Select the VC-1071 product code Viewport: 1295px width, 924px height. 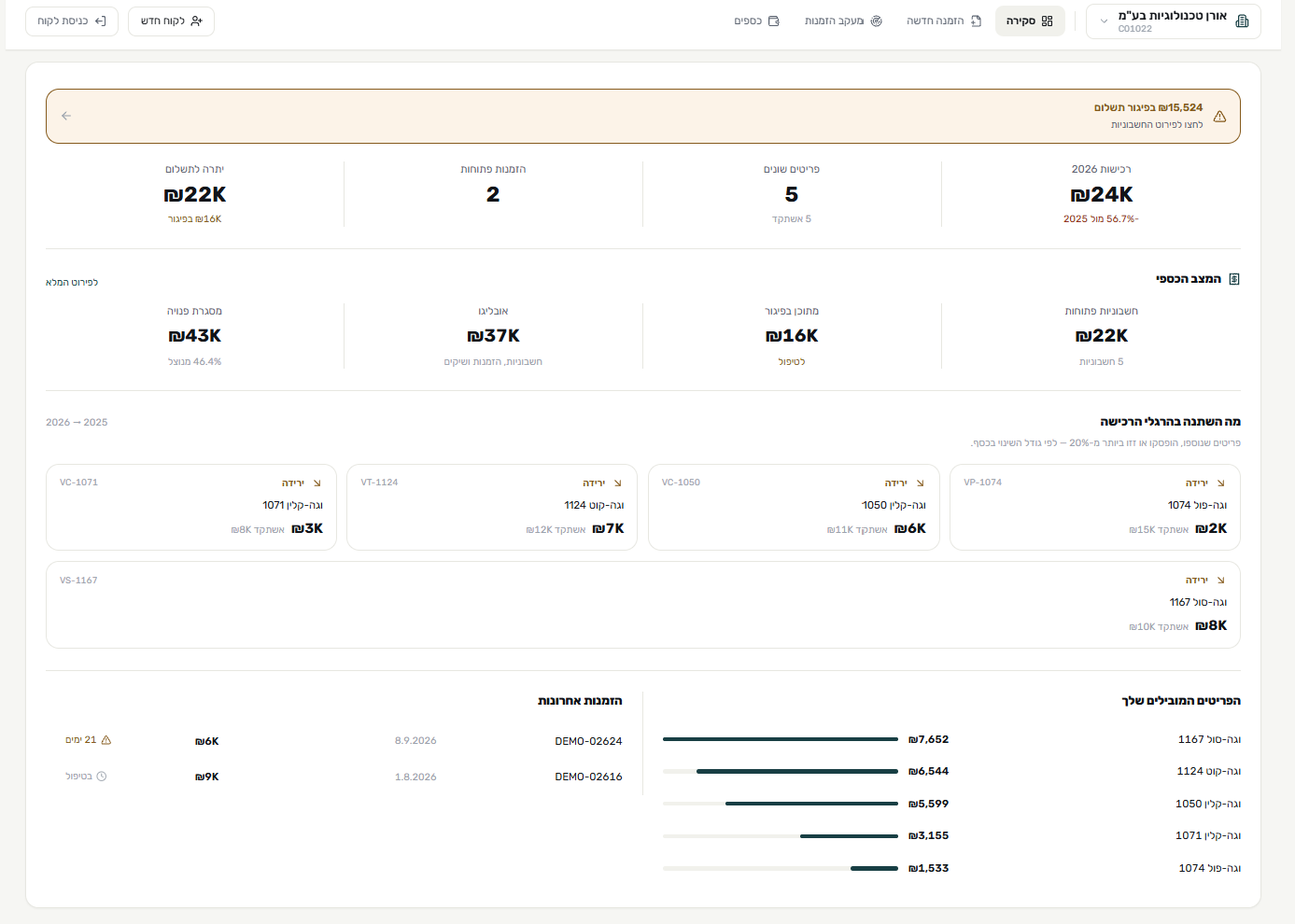pyautogui.click(x=78, y=483)
